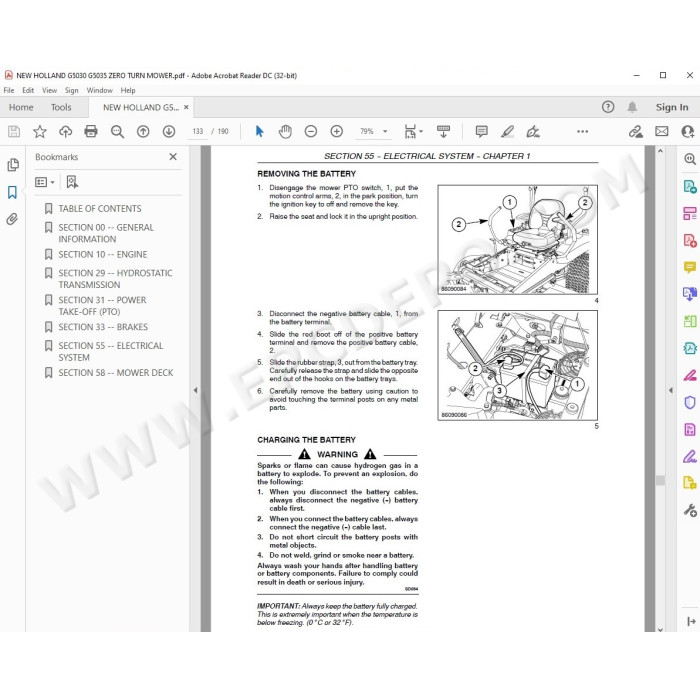Activate the hand pan tool
Screen dimensions: 700x700
(285, 131)
